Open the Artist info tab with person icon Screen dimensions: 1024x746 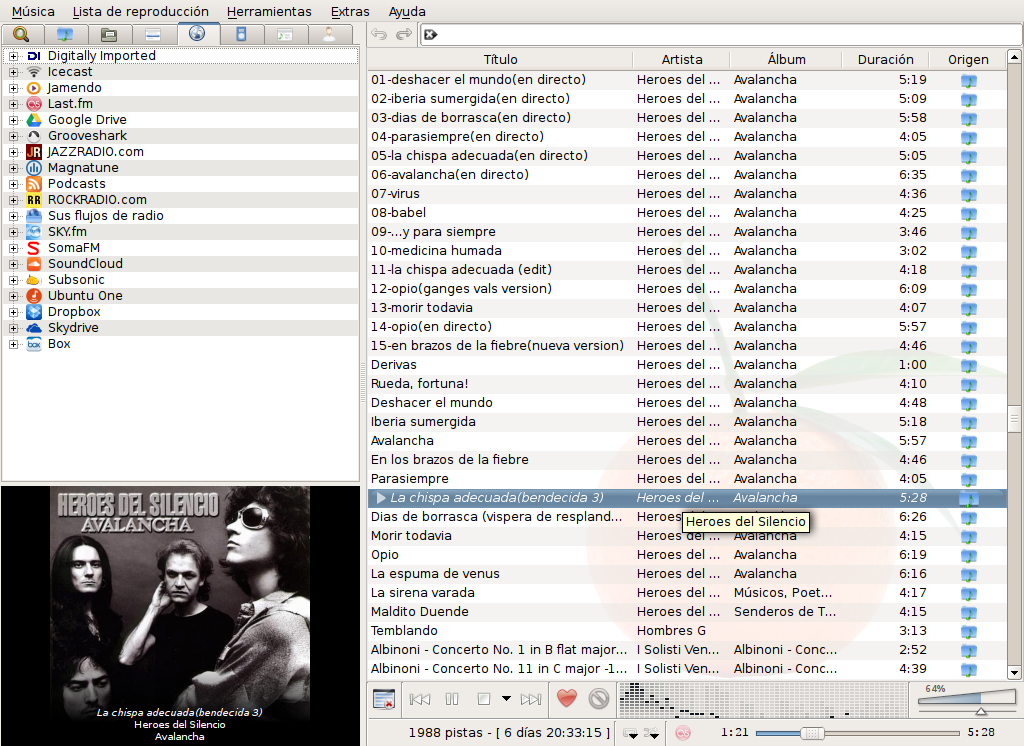point(329,34)
